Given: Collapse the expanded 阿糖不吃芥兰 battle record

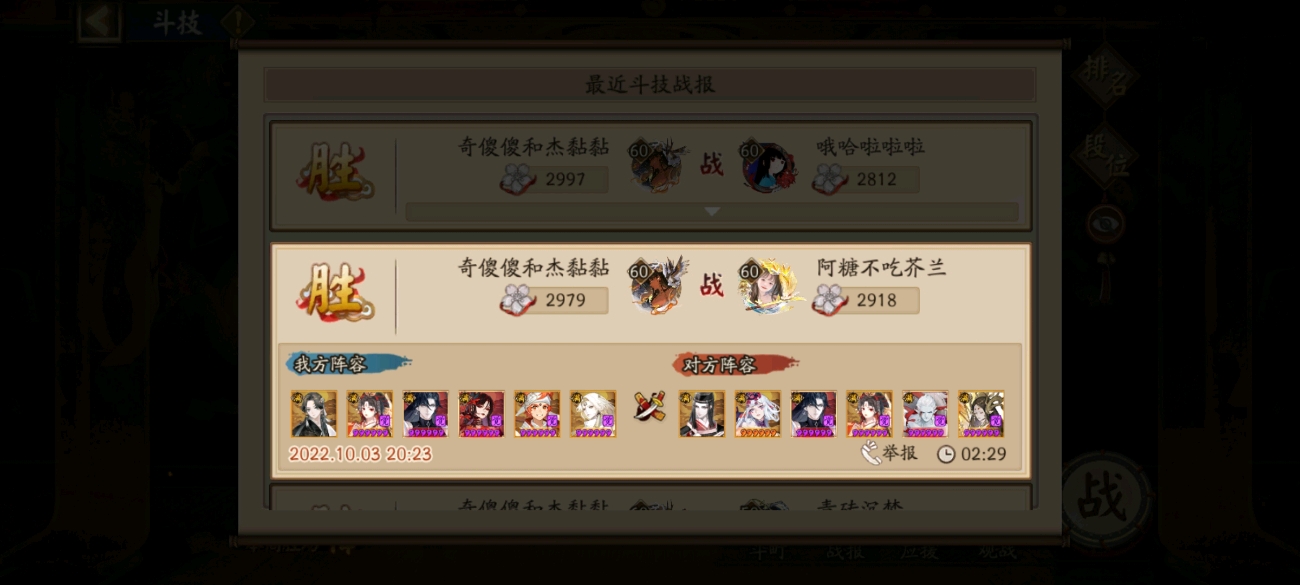Looking at the screenshot, I should 651,290.
